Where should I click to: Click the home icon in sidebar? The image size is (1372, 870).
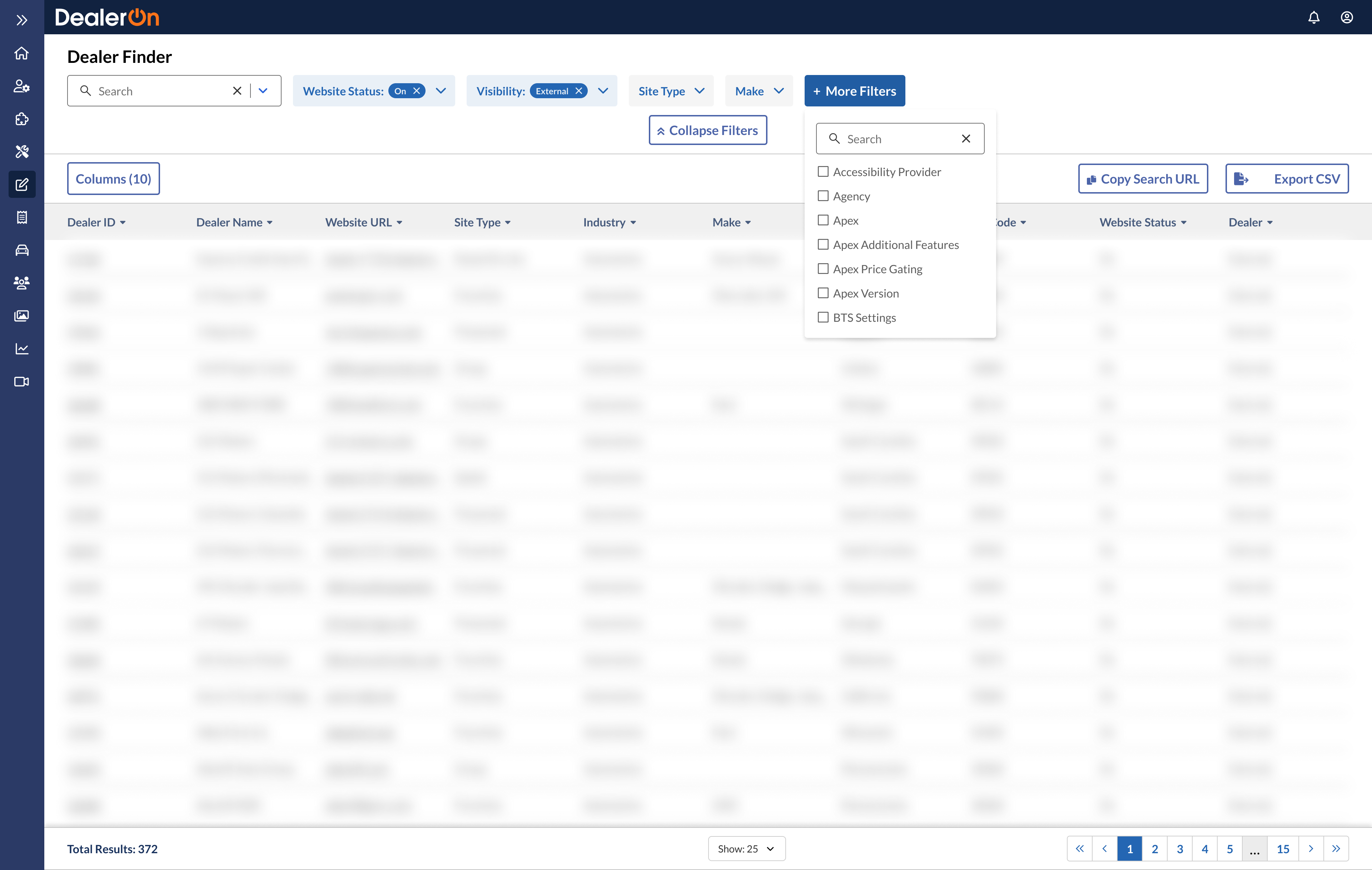[x=22, y=53]
